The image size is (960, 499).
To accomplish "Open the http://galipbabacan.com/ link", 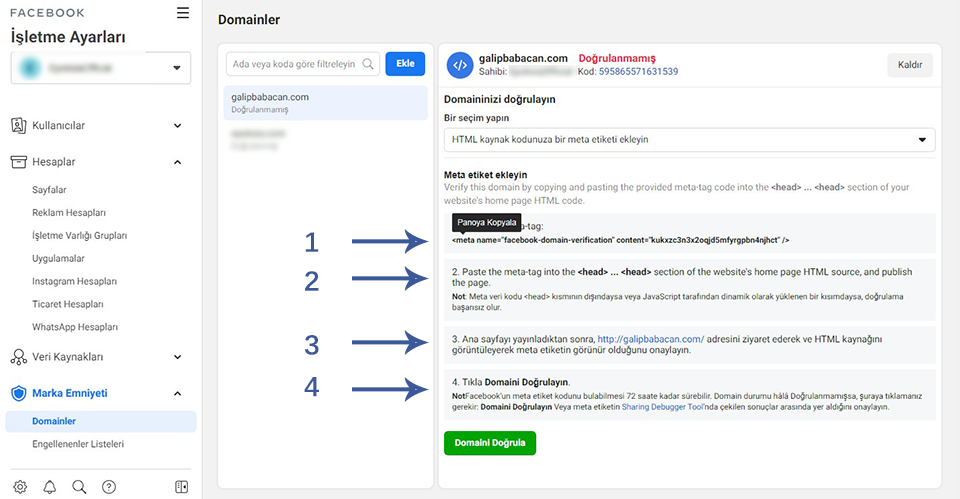I will click(x=651, y=339).
